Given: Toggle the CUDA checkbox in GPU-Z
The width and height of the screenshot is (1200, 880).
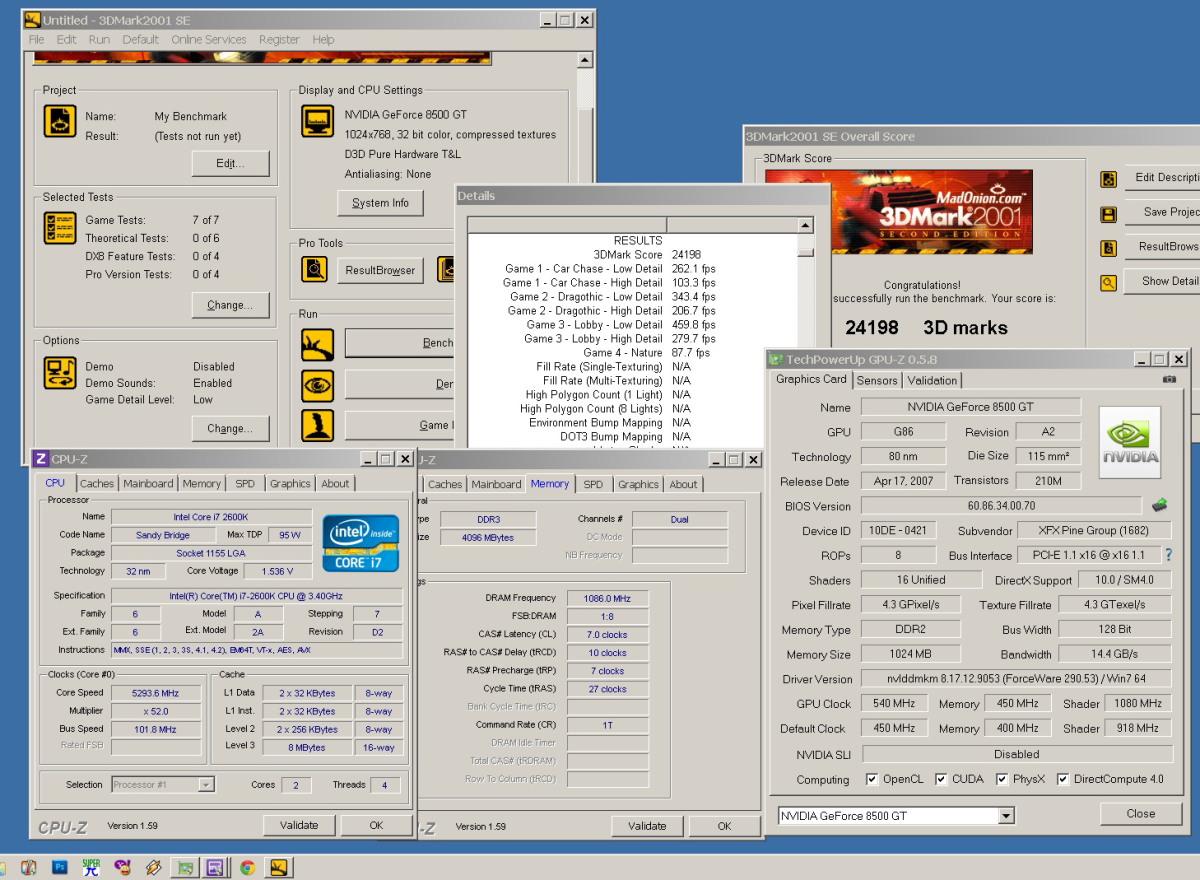Looking at the screenshot, I should tap(941, 780).
